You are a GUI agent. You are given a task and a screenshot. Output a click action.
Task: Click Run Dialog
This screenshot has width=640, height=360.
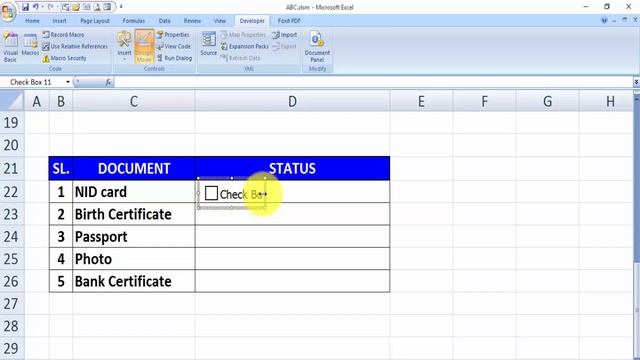click(174, 58)
